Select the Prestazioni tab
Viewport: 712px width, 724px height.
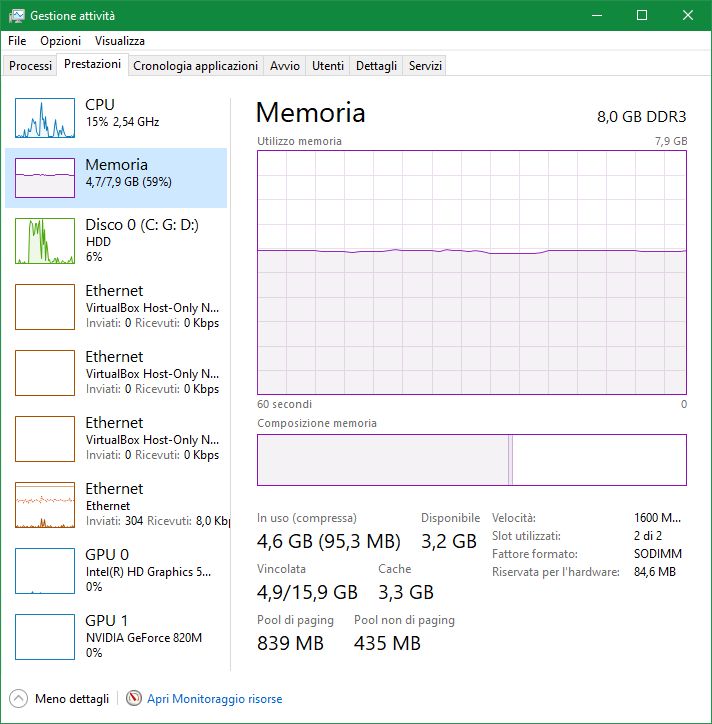[x=92, y=64]
